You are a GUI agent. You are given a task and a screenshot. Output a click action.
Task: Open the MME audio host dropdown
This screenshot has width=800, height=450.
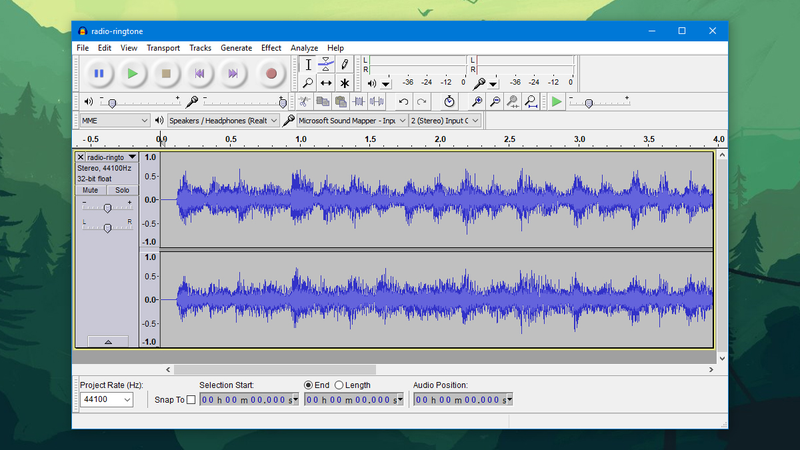[114, 120]
